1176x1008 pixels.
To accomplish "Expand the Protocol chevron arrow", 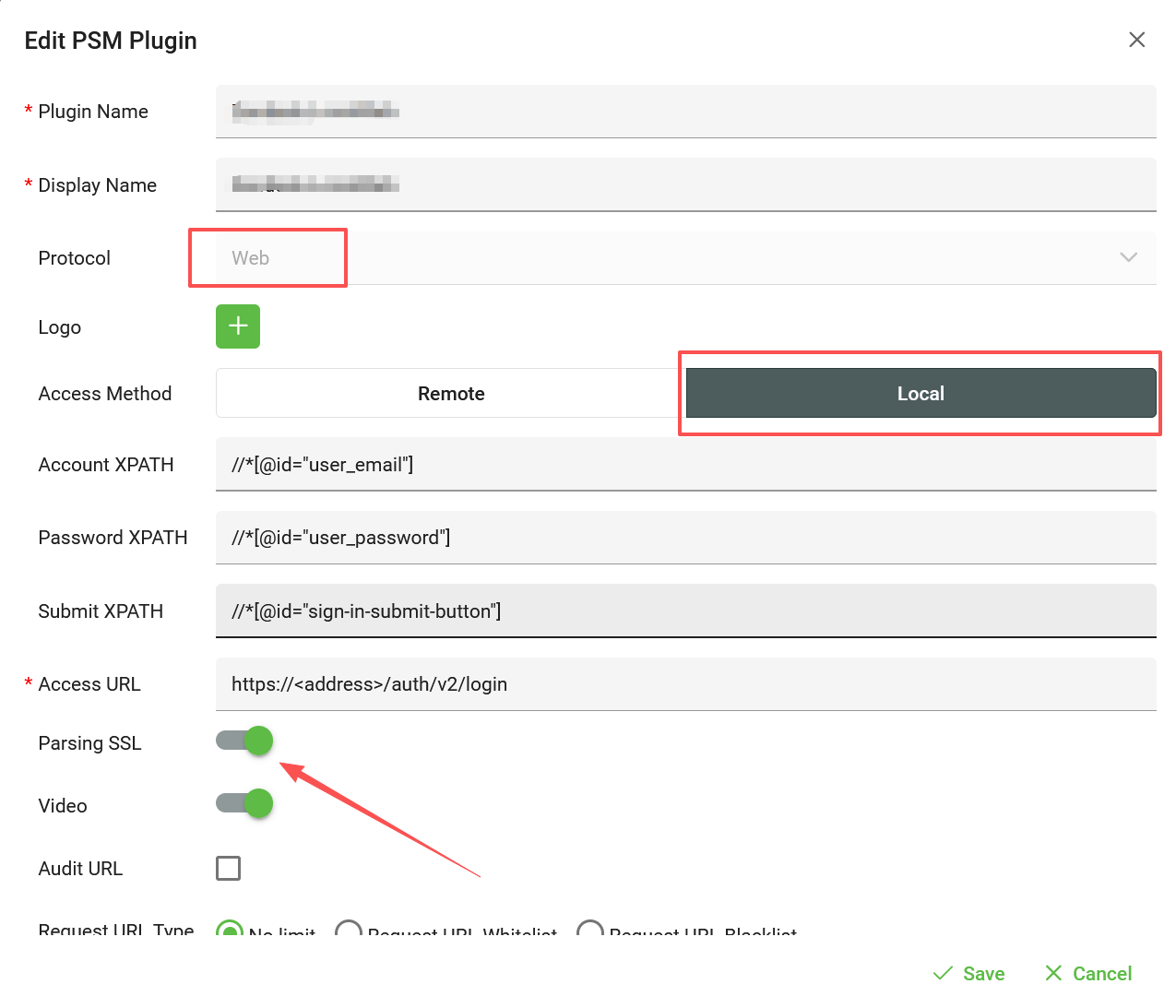I will point(1128,257).
